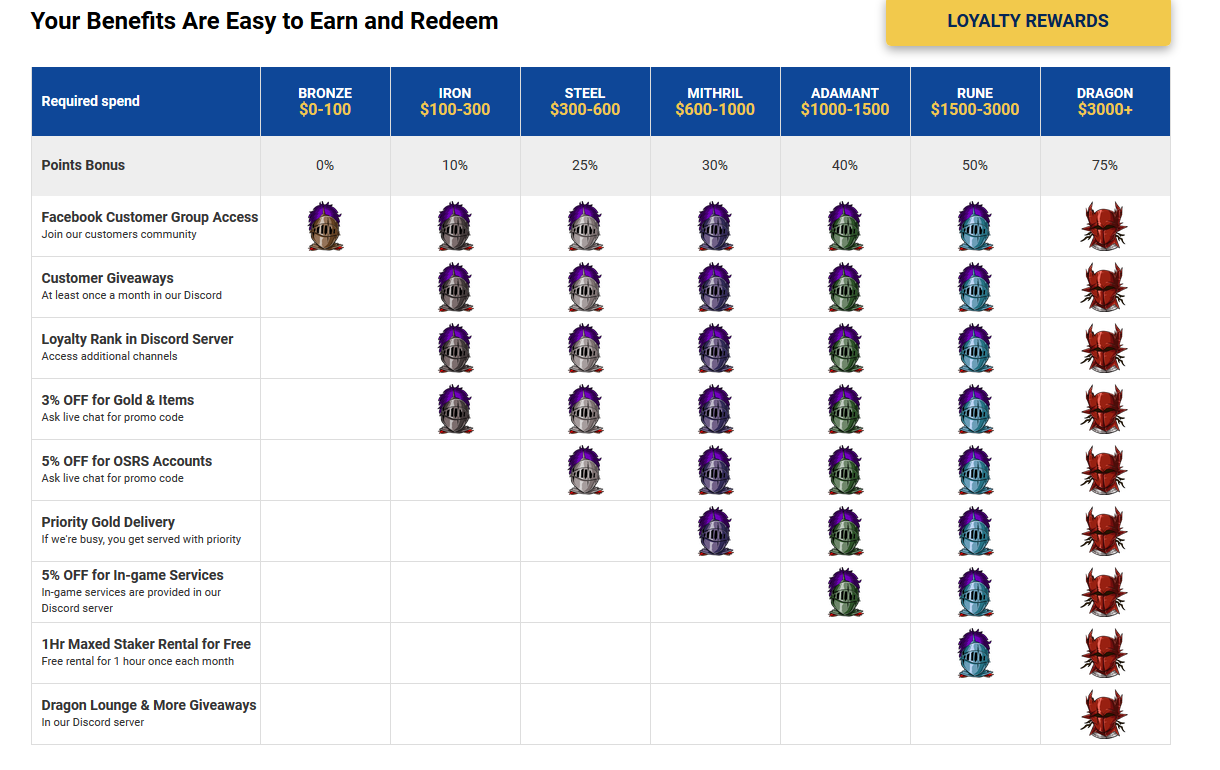Click the 40% points bonus value
Viewport: 1220px width, 770px height.
845,165
